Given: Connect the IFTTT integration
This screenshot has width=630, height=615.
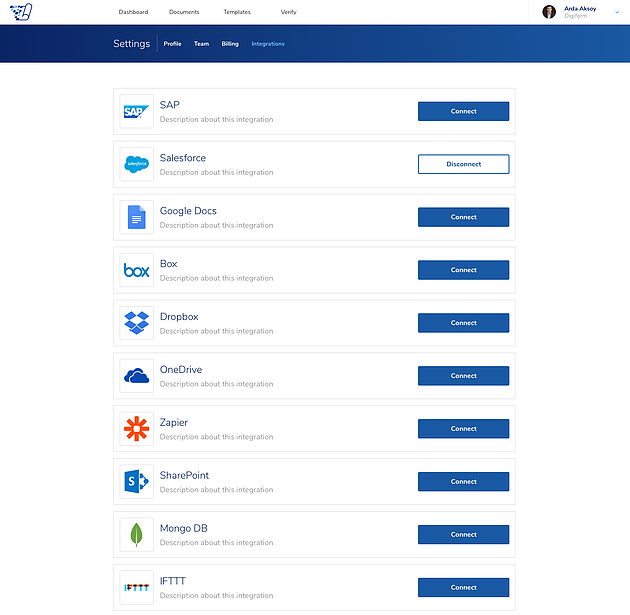Looking at the screenshot, I should (x=464, y=588).
